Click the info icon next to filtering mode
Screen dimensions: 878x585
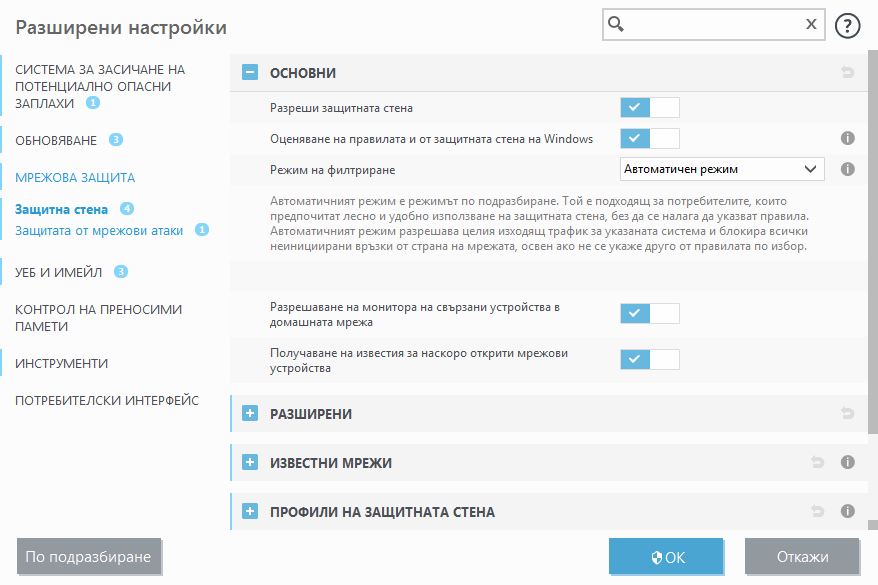point(847,169)
